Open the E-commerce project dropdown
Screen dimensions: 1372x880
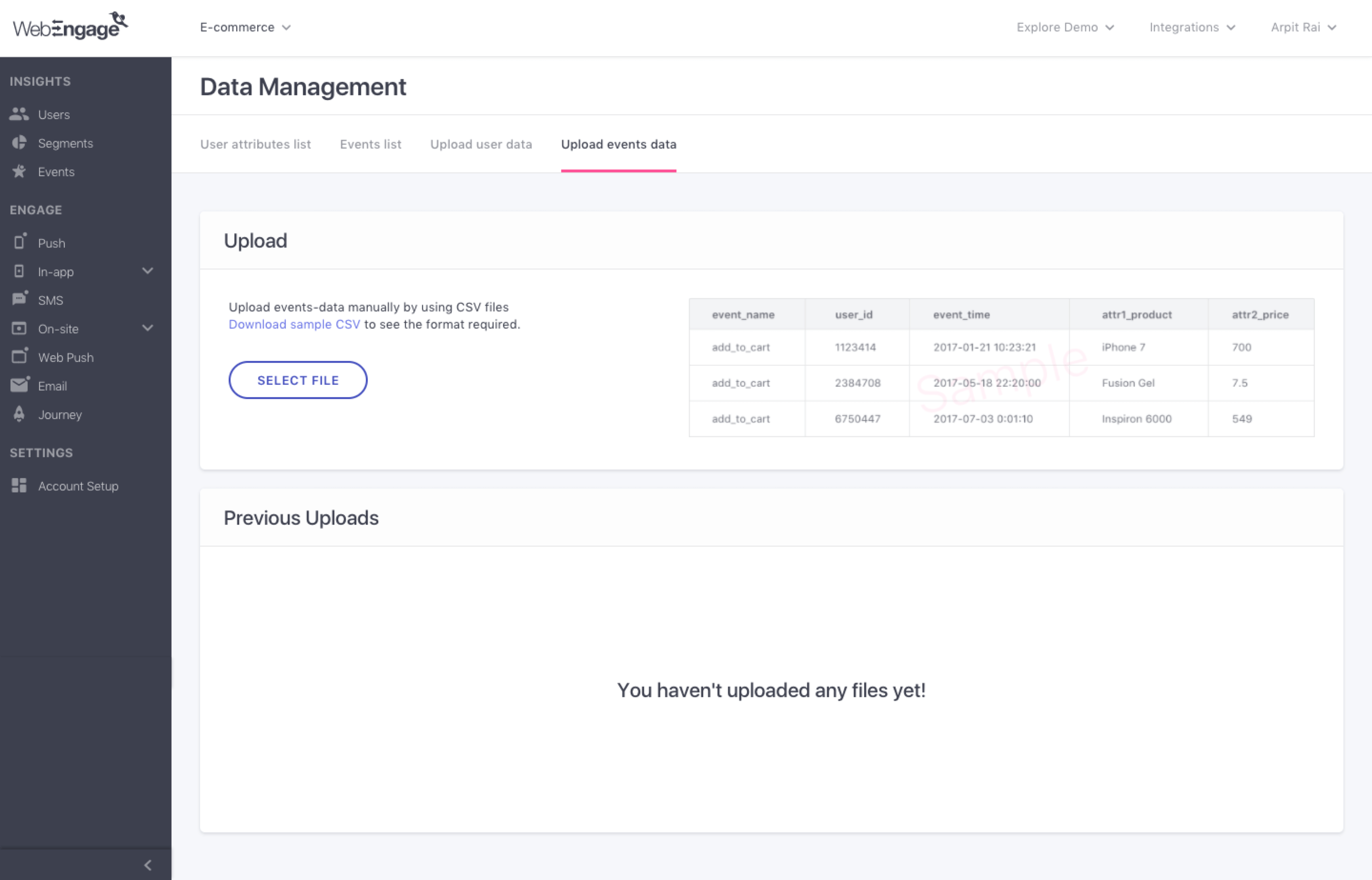(245, 28)
